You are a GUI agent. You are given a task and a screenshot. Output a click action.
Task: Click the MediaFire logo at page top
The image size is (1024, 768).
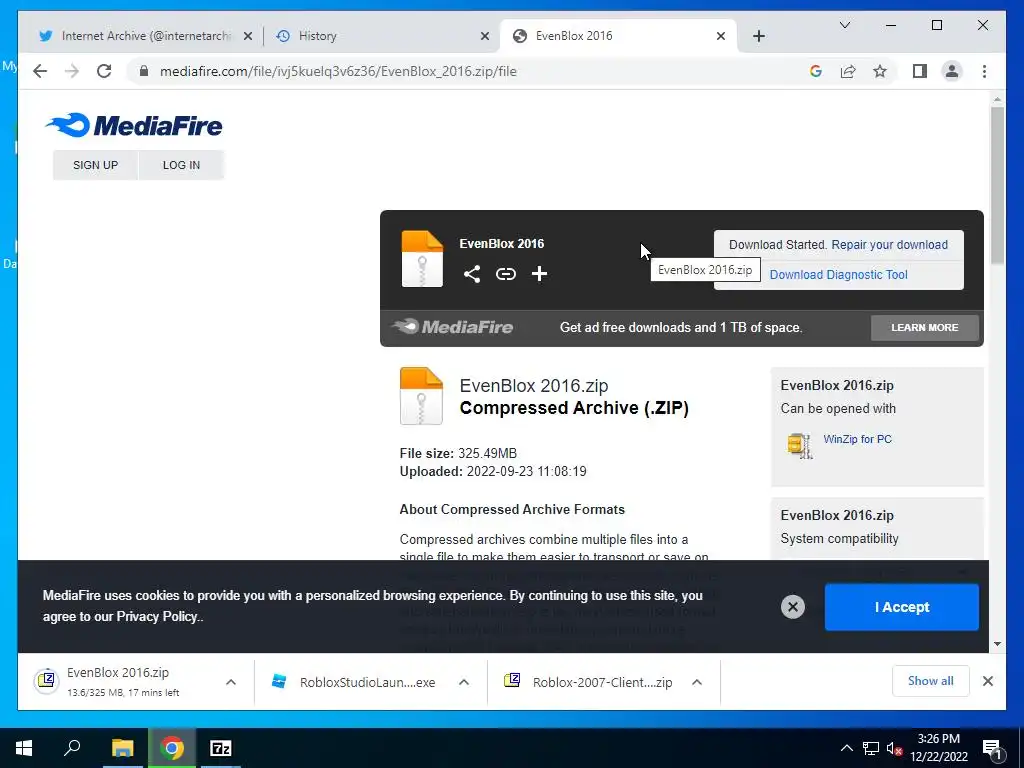[134, 125]
